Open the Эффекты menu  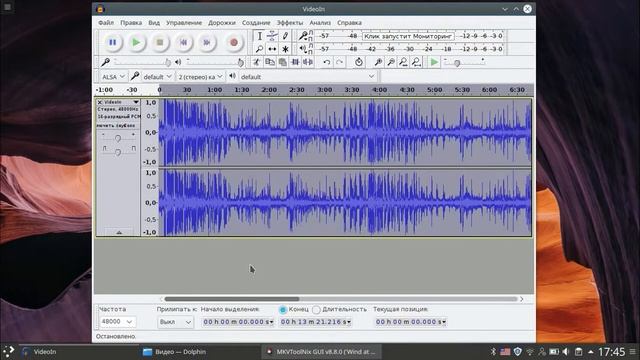290,23
